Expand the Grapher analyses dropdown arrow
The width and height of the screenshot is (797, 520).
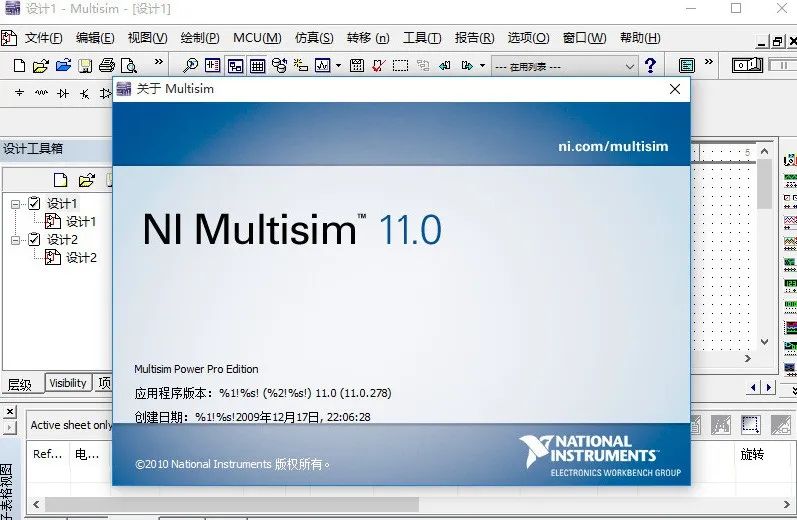[338, 66]
